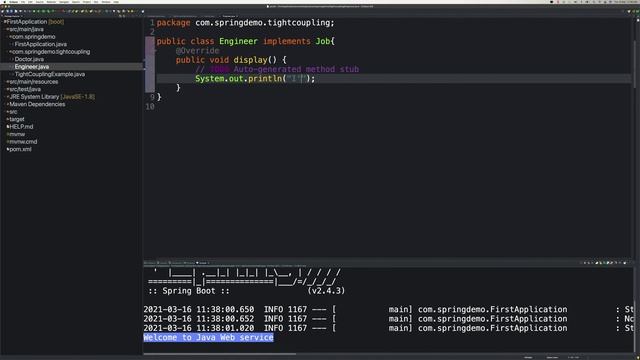Select the HELP.md file

tap(21, 127)
